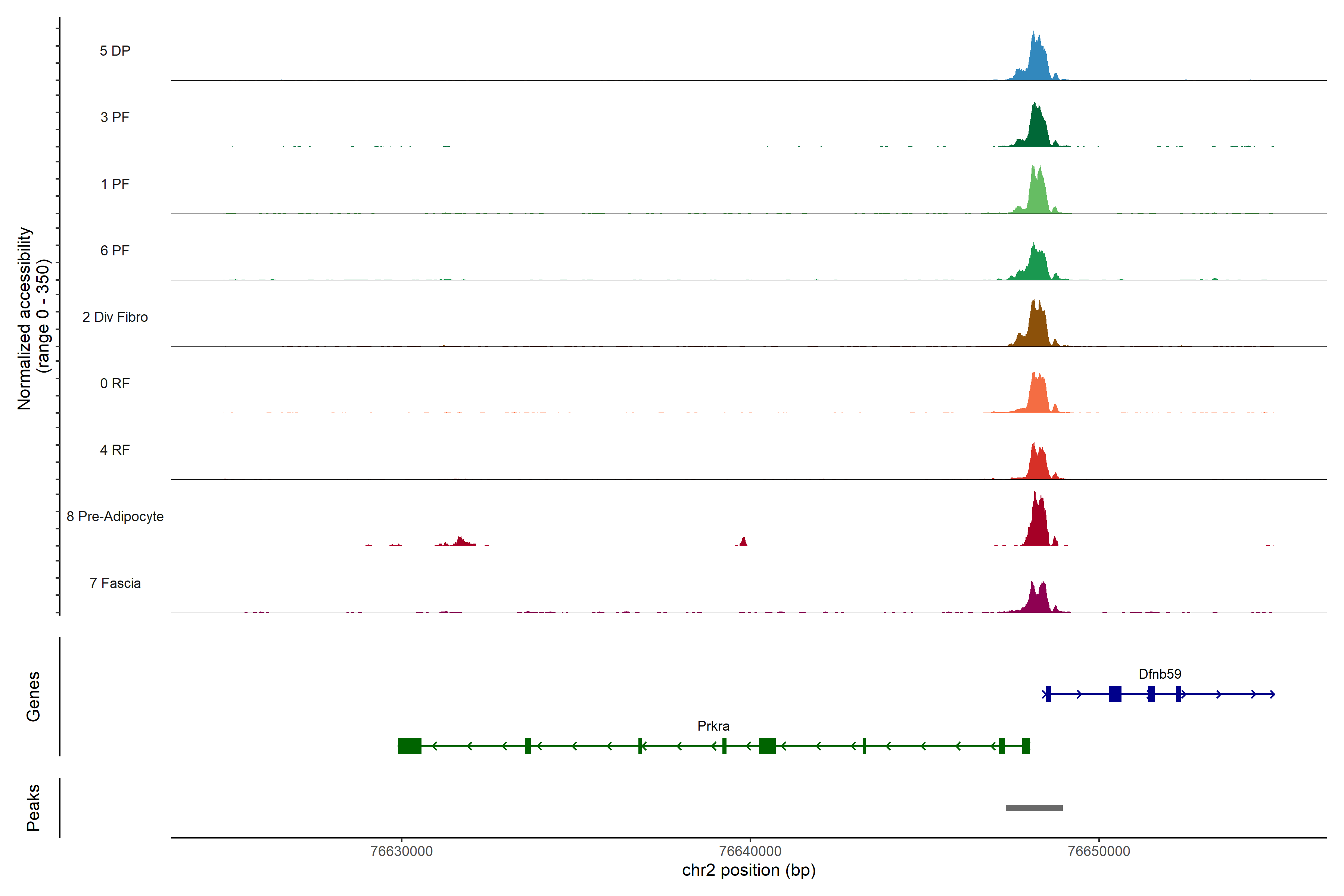Click the Prkra gene label
Screen dimensions: 1344x896
(x=713, y=726)
